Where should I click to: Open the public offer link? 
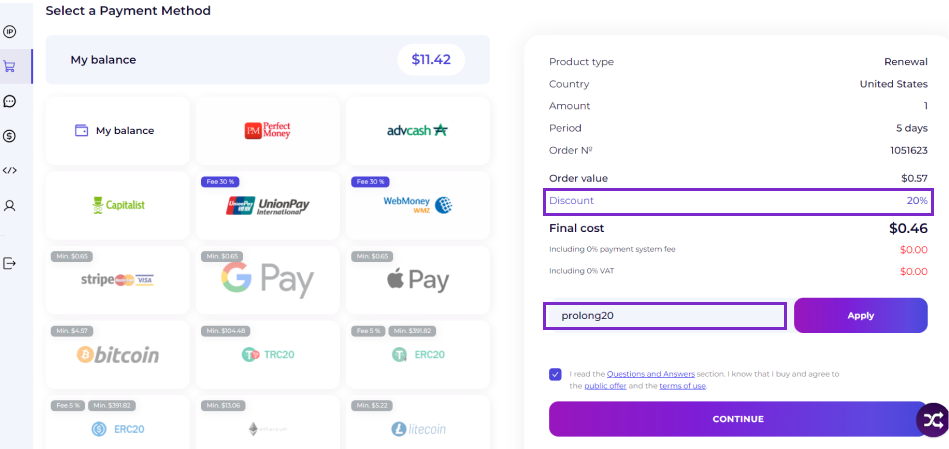pos(605,385)
